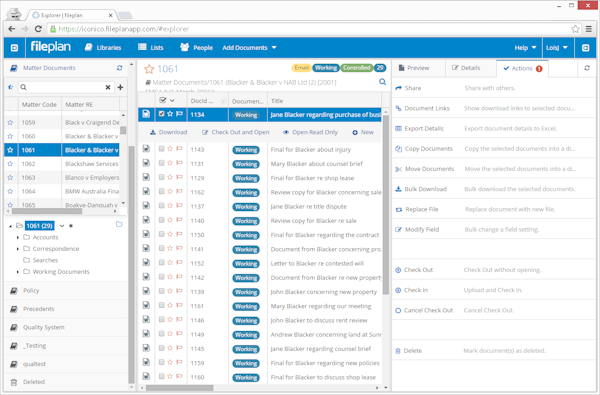Click the document list vertical scrollbar

386,205
